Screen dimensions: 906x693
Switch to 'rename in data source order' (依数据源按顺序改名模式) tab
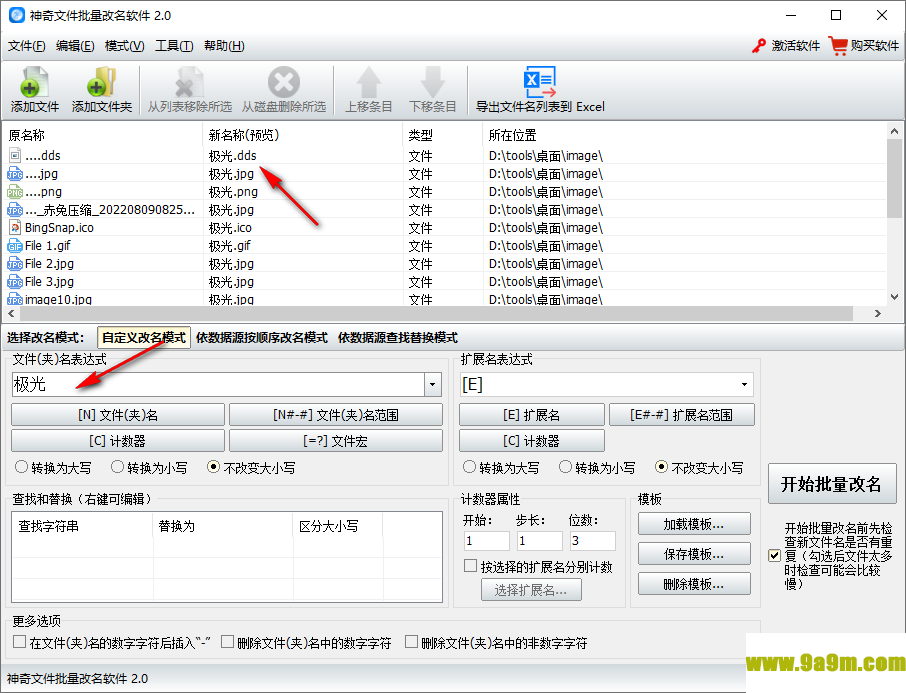point(262,338)
